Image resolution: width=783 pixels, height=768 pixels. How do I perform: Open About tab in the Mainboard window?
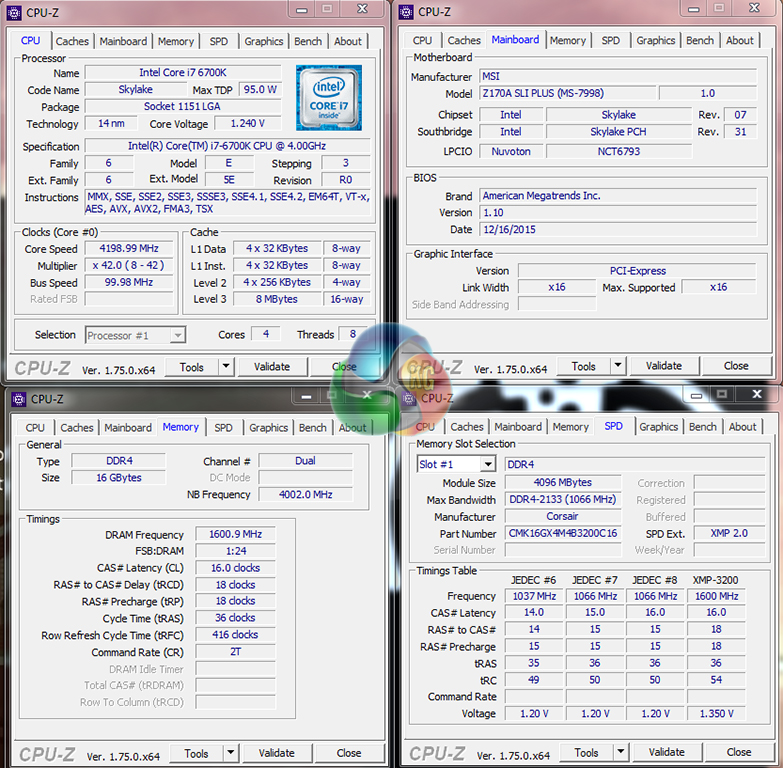[x=740, y=40]
